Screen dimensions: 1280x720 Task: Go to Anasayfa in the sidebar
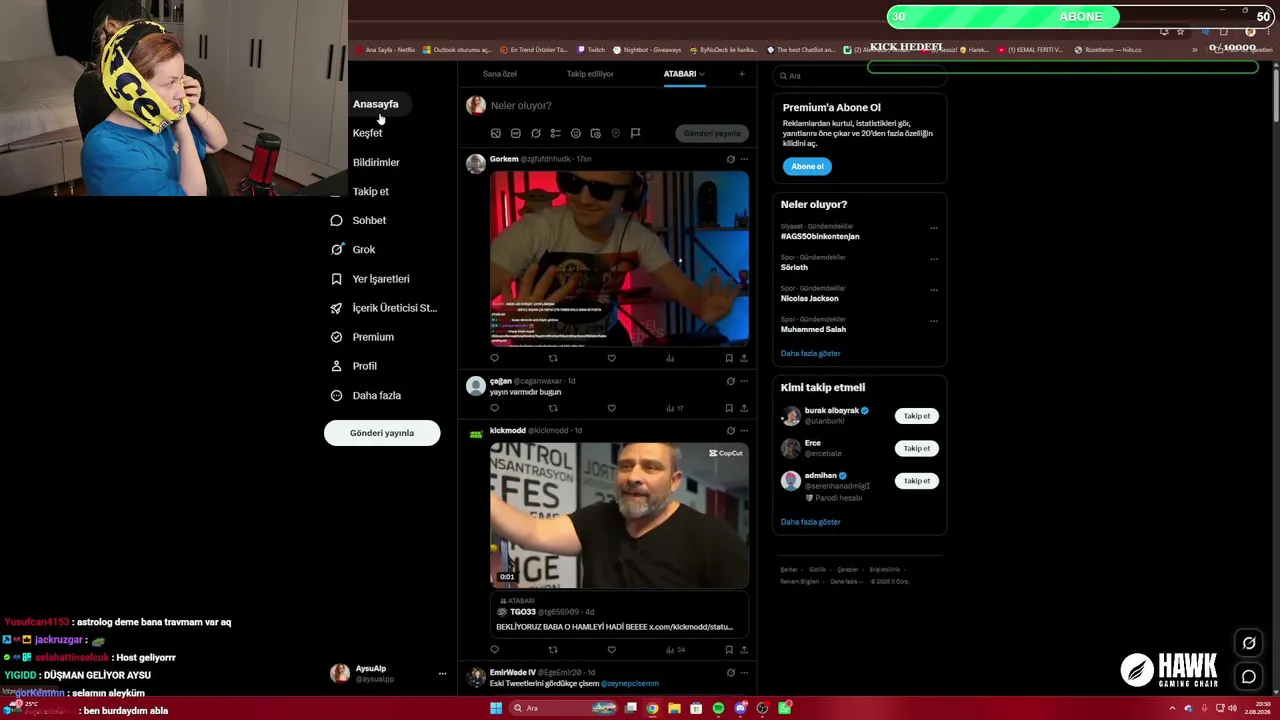coord(375,104)
